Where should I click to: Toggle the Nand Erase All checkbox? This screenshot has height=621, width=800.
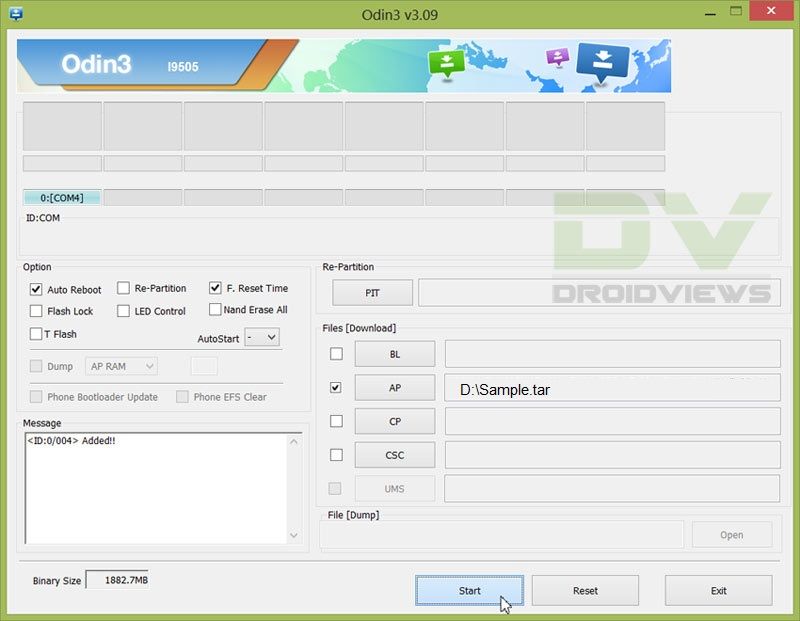pyautogui.click(x=215, y=310)
